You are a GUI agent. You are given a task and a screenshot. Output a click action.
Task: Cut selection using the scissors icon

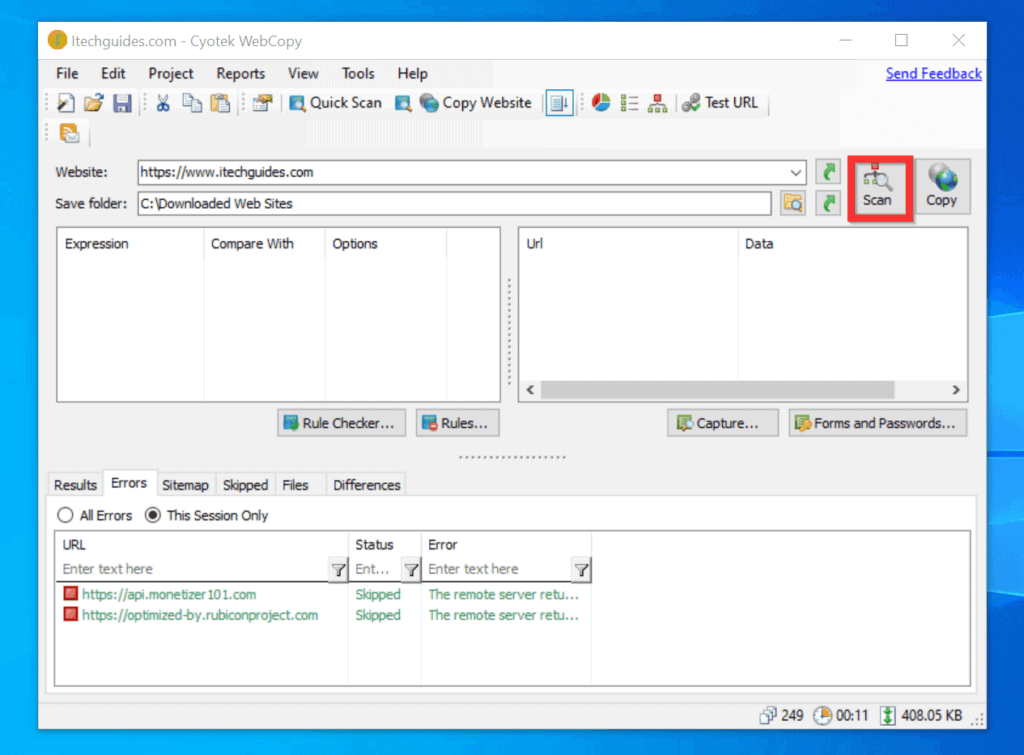pos(163,102)
